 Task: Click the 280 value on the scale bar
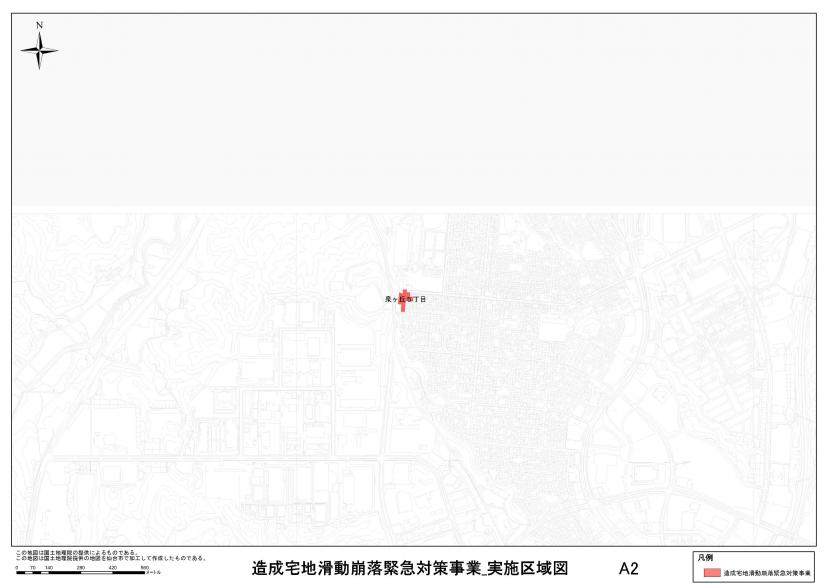(81, 568)
